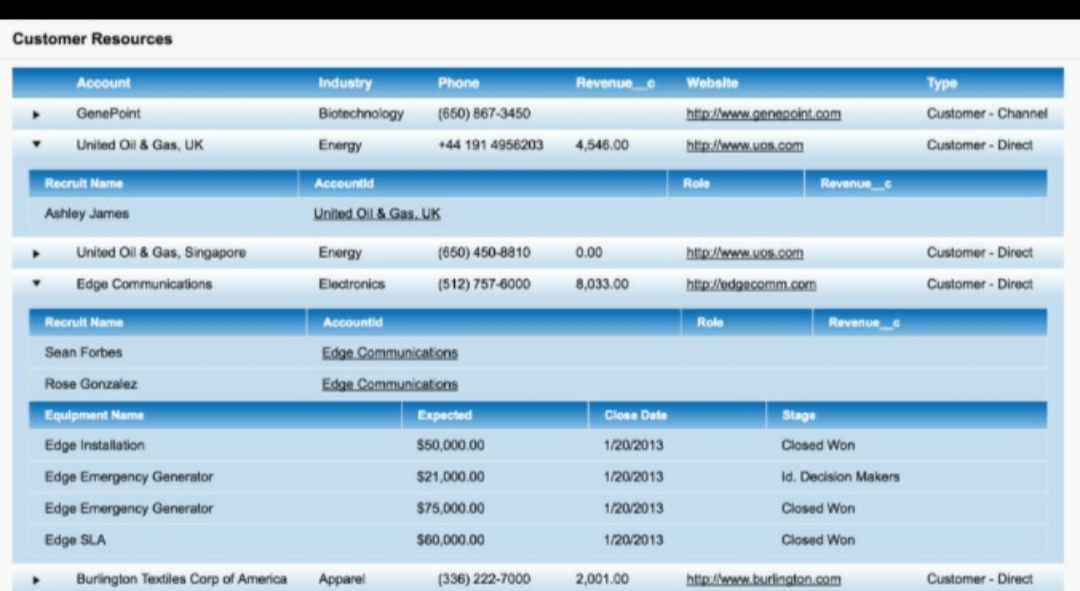
Task: Click Role header under United Oil UK
Action: coord(696,183)
